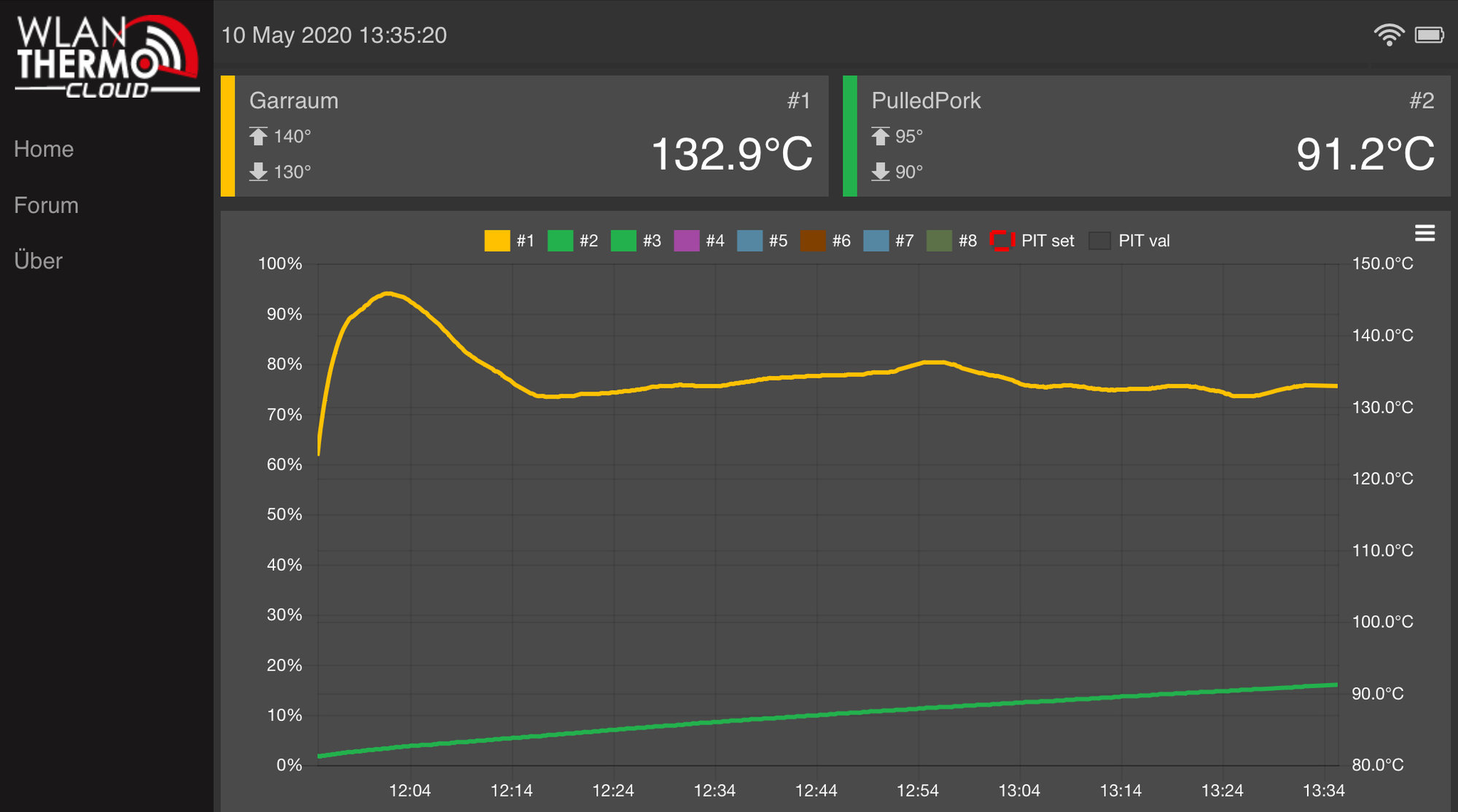
Task: Toggle the #7 series in chart legend
Action: [889, 241]
